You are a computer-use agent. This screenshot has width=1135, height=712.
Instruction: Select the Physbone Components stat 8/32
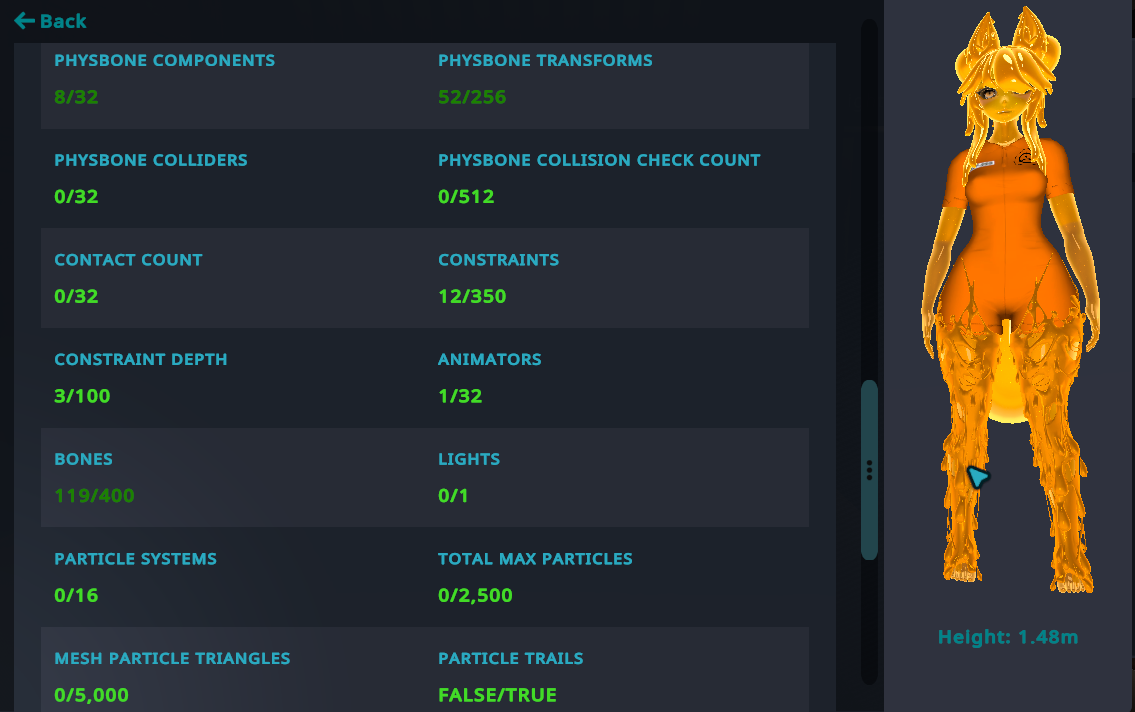click(76, 97)
